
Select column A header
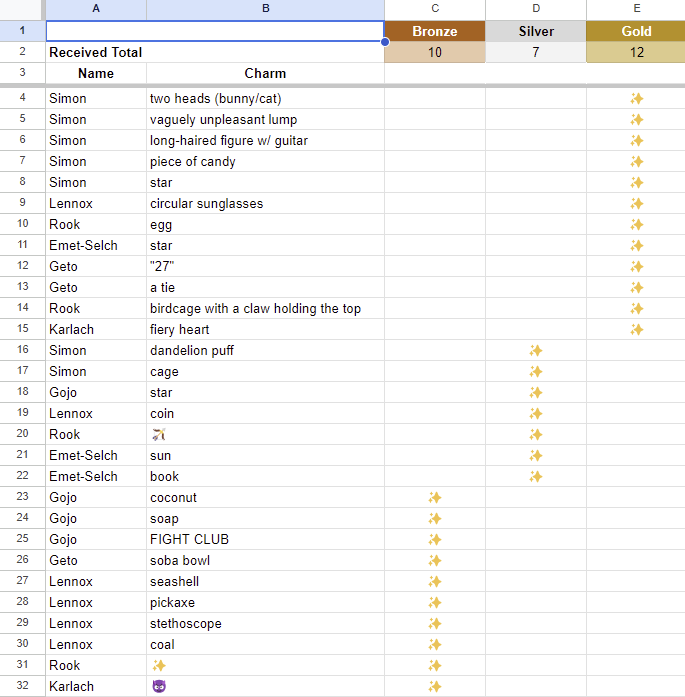tap(96, 9)
